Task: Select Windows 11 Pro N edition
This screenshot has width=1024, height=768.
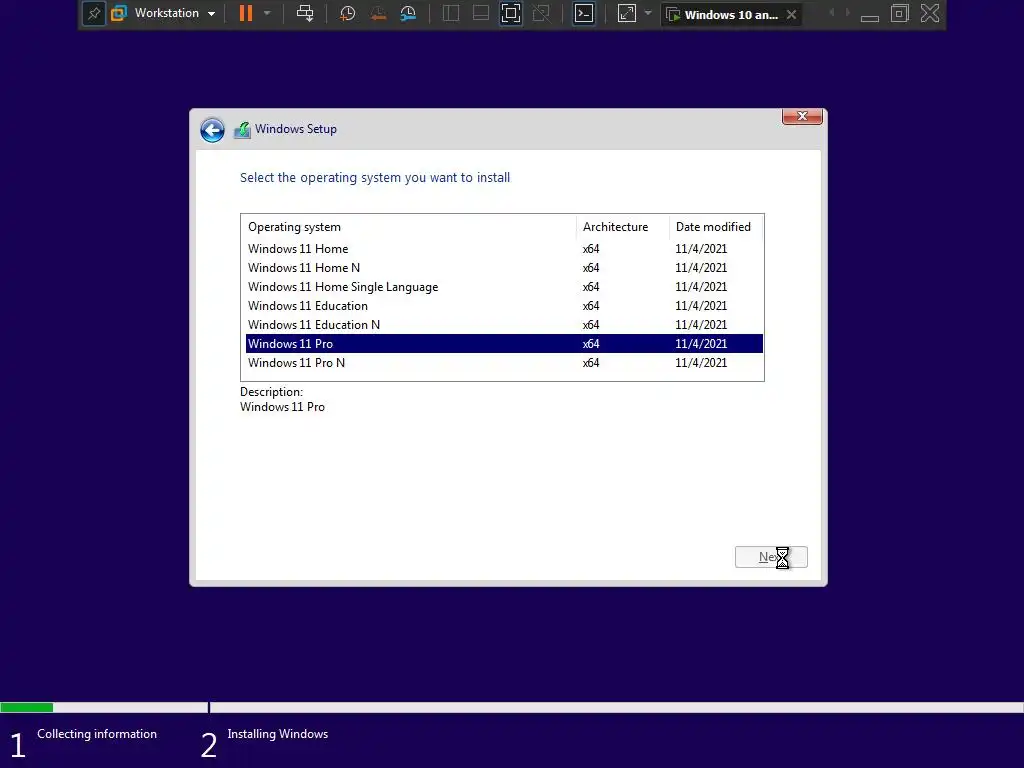Action: click(x=504, y=362)
